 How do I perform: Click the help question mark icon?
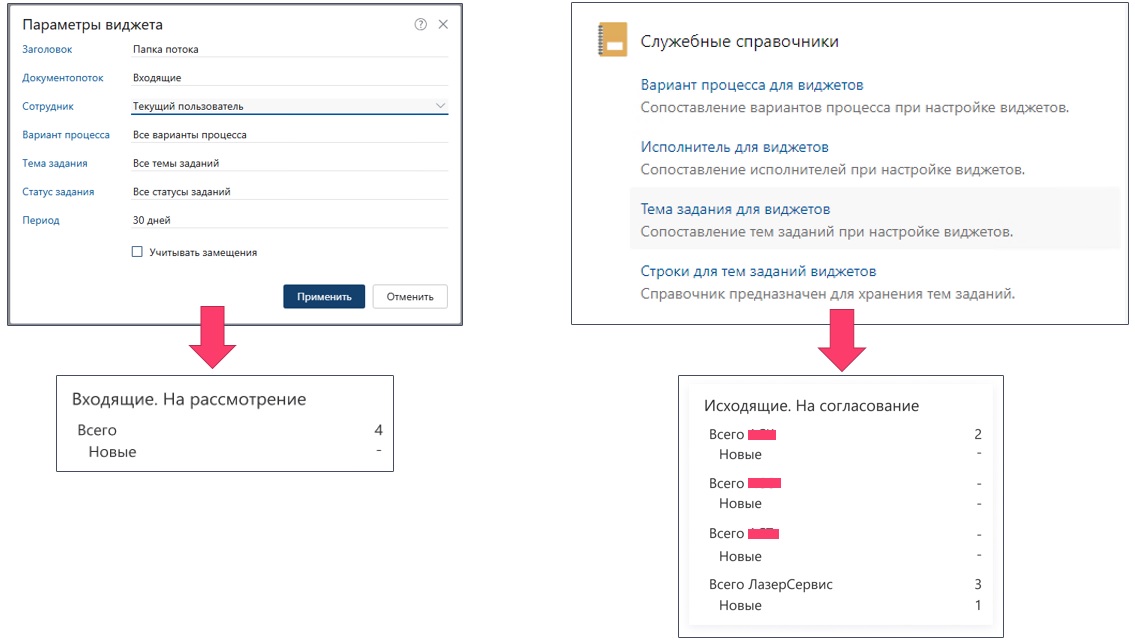(420, 25)
